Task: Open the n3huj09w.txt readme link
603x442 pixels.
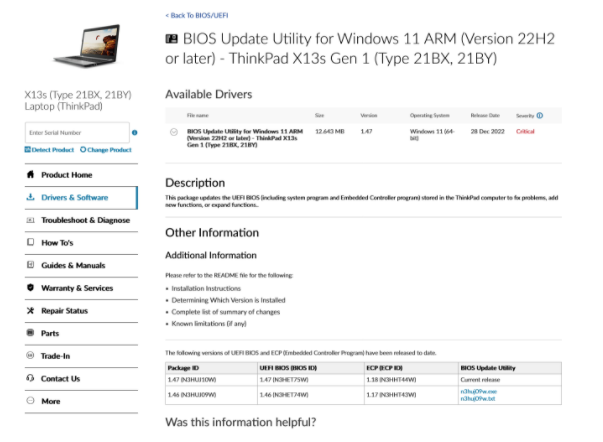Action: (478, 399)
